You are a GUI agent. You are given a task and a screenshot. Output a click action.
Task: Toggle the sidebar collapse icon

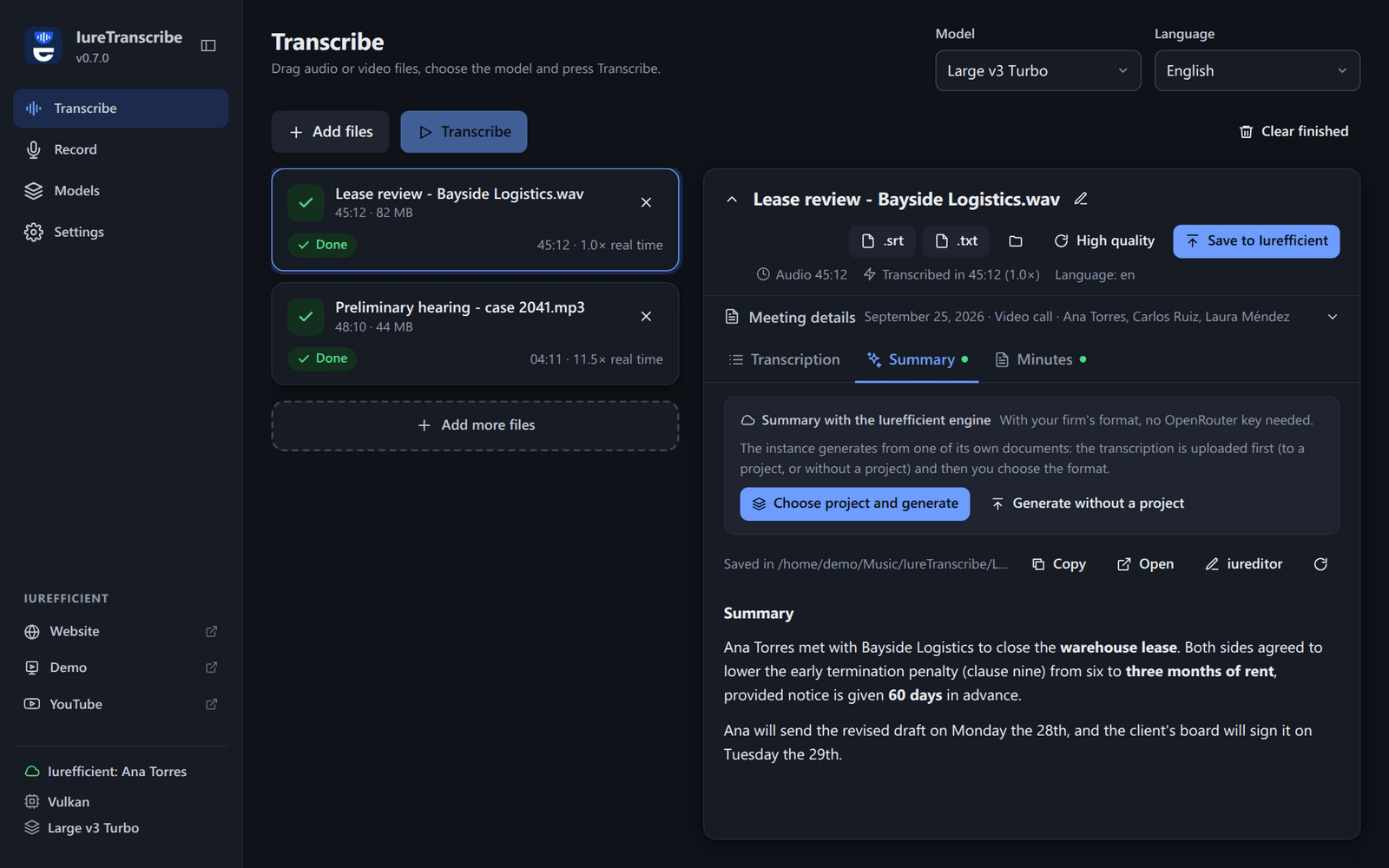point(208,45)
